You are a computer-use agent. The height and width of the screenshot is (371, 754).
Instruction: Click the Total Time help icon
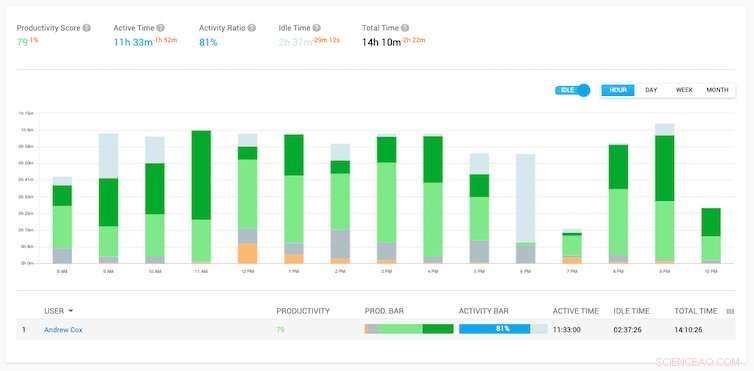point(405,28)
